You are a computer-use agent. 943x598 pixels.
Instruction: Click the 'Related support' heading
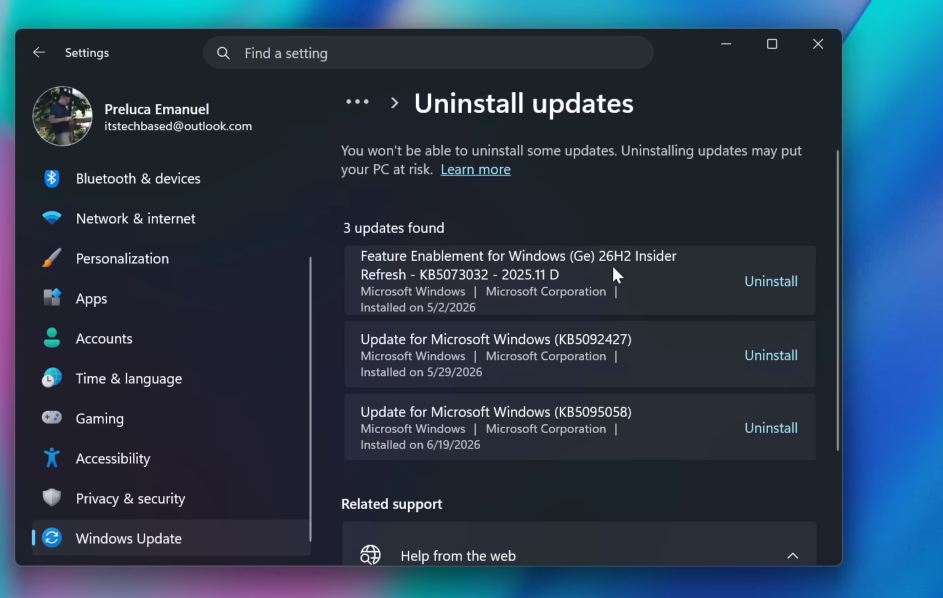(x=392, y=504)
